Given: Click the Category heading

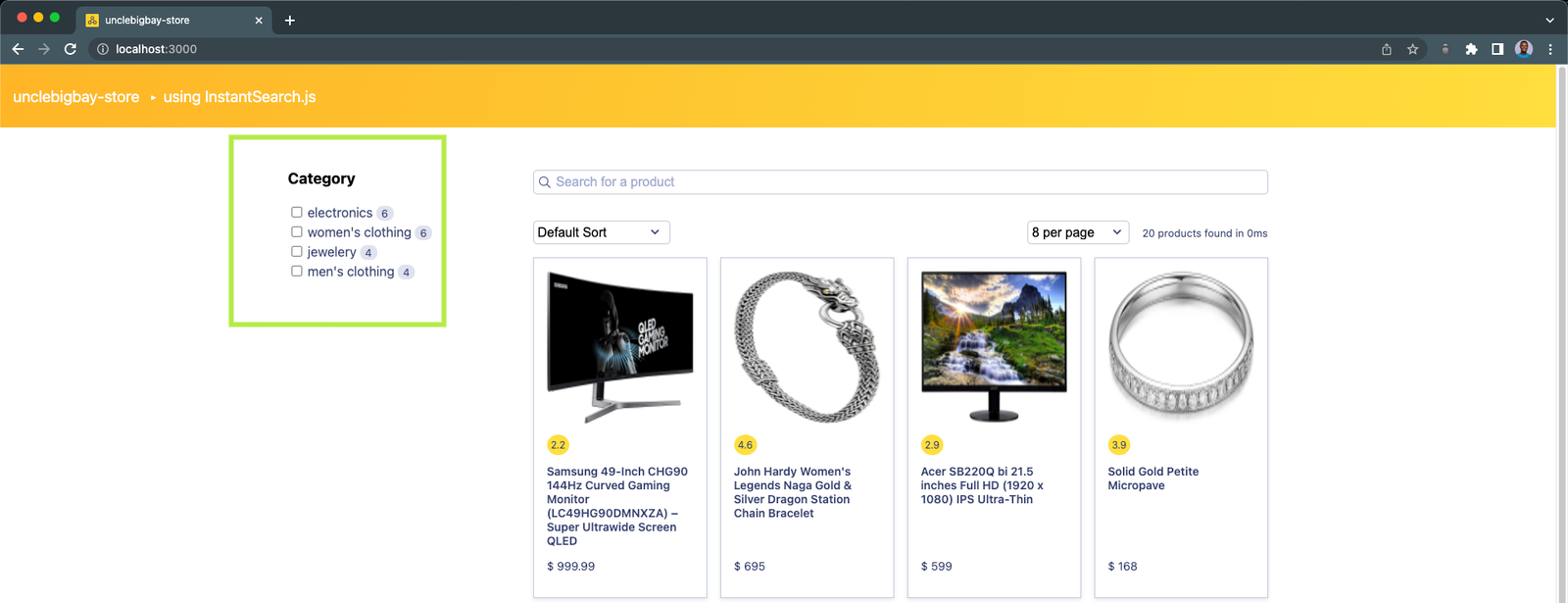Looking at the screenshot, I should point(321,178).
